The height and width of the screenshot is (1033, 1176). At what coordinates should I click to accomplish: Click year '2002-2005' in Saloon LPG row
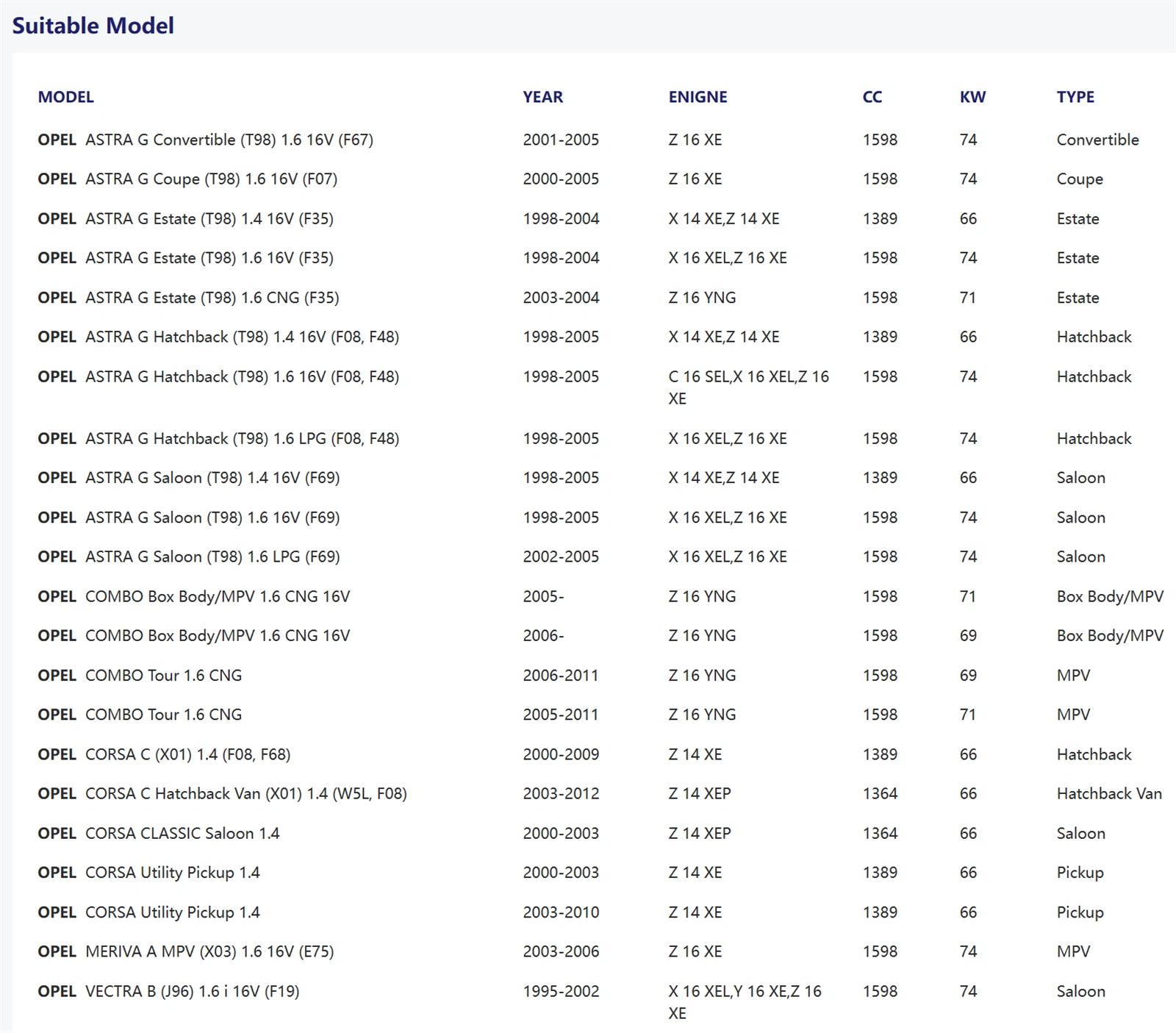pos(561,557)
